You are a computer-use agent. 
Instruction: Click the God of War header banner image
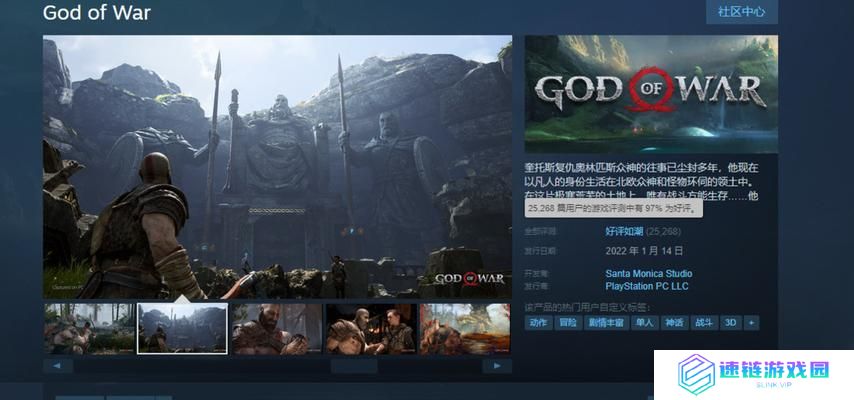click(x=651, y=94)
